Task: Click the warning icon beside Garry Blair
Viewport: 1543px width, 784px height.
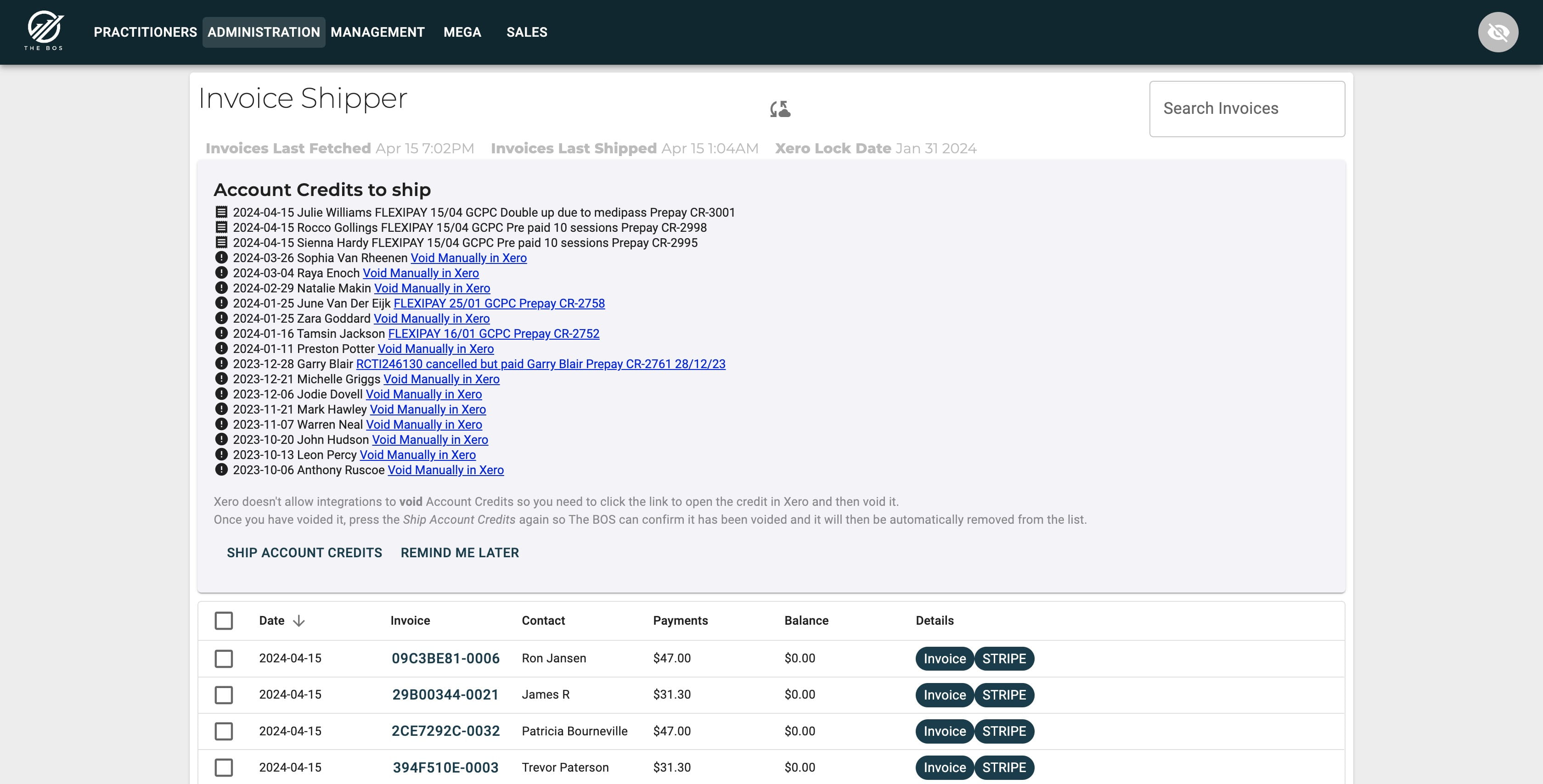Action: coord(221,364)
